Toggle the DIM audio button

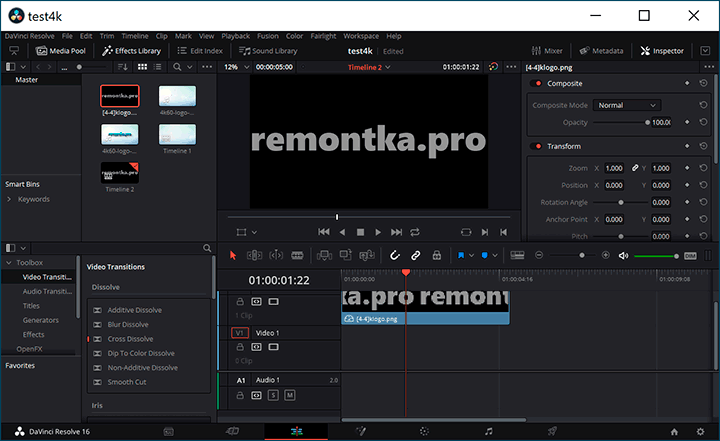coord(690,256)
